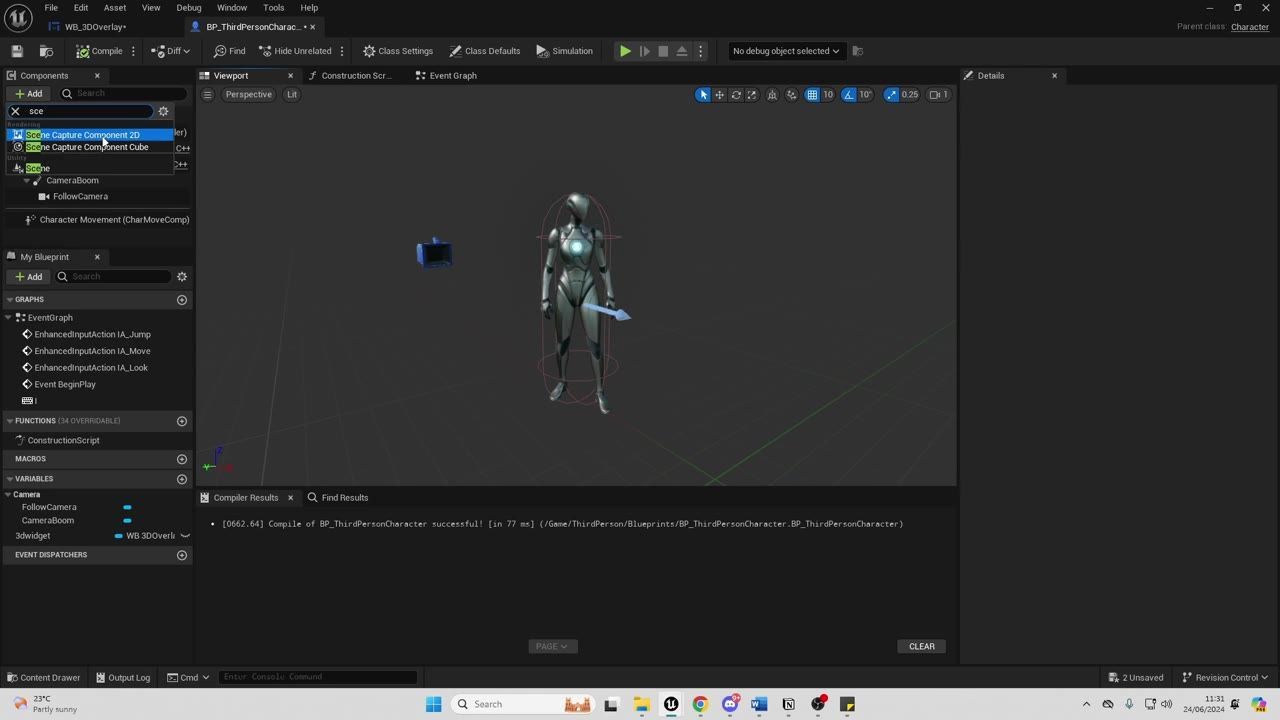Focus the console command input field
This screenshot has width=1280, height=720.
pyautogui.click(x=317, y=677)
